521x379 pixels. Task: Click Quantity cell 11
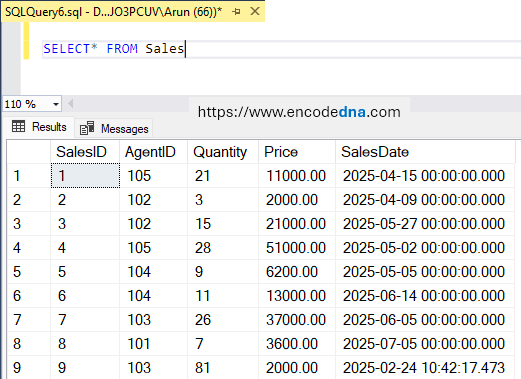click(223, 296)
